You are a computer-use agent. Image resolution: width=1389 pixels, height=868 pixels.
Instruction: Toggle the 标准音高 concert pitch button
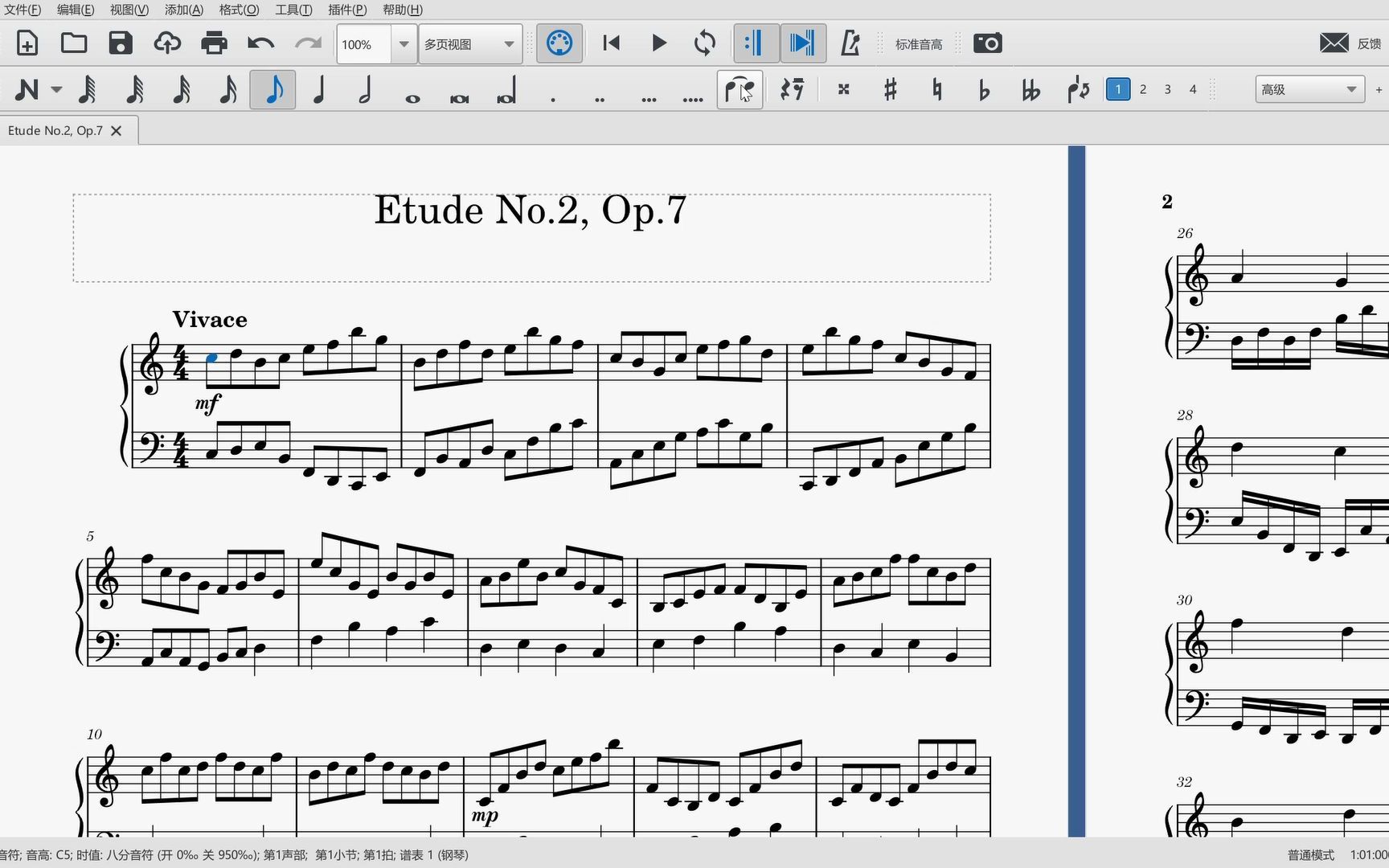pos(919,44)
